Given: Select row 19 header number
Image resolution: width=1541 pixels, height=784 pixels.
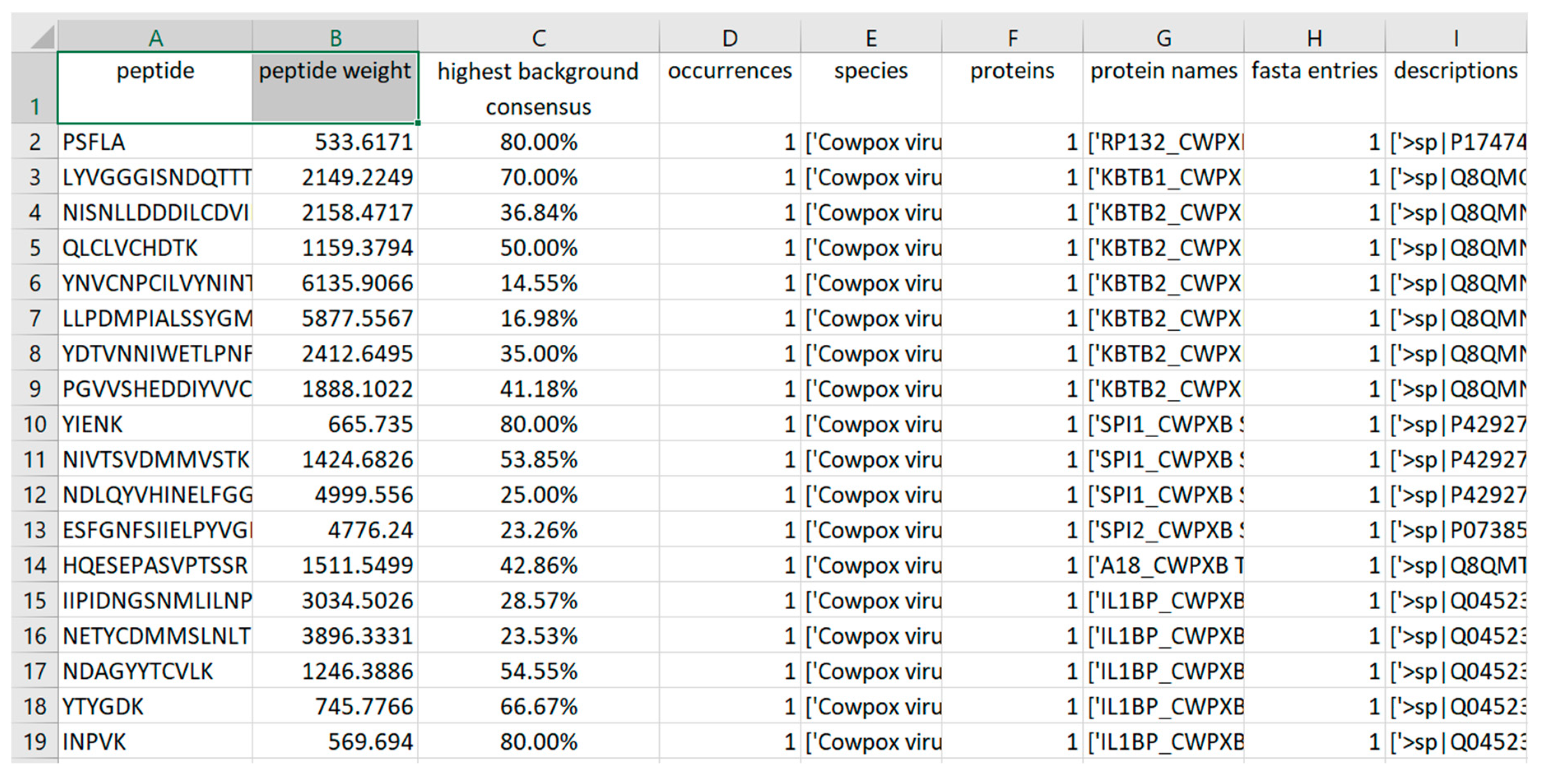Looking at the screenshot, I should [35, 742].
